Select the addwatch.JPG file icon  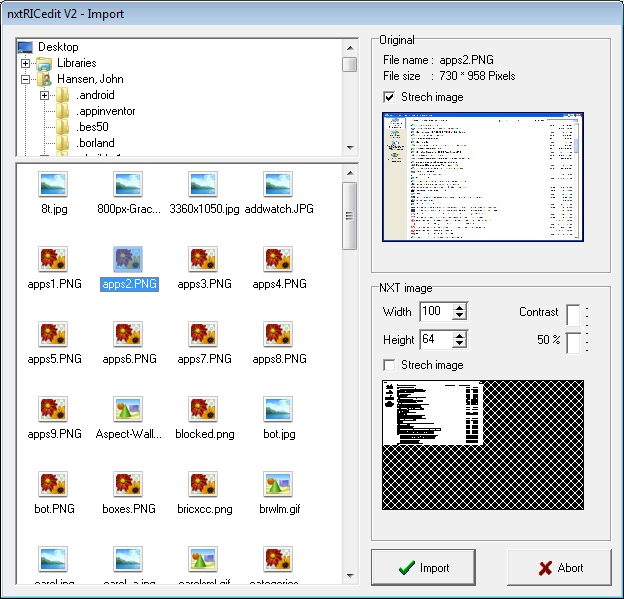pyautogui.click(x=277, y=184)
